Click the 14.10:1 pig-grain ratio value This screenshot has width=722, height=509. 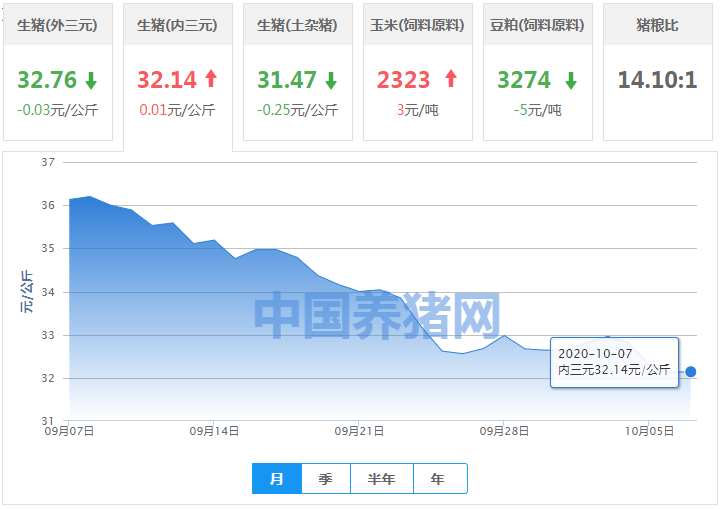[657, 80]
